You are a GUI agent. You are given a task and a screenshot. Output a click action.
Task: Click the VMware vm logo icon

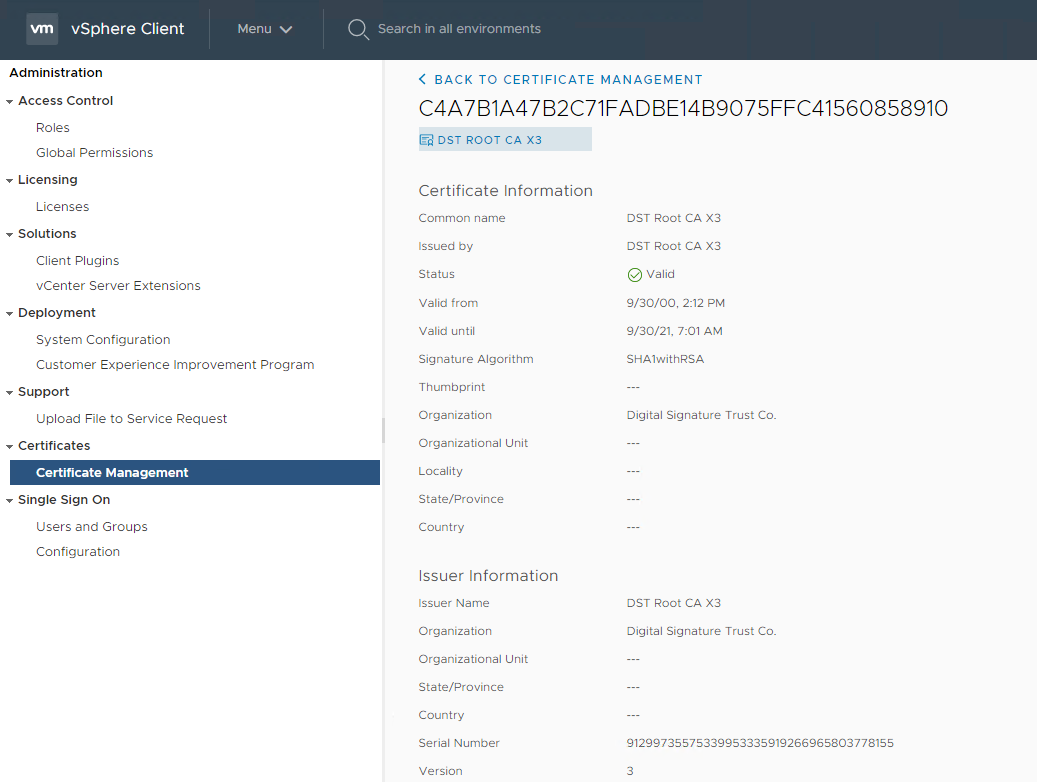(42, 28)
